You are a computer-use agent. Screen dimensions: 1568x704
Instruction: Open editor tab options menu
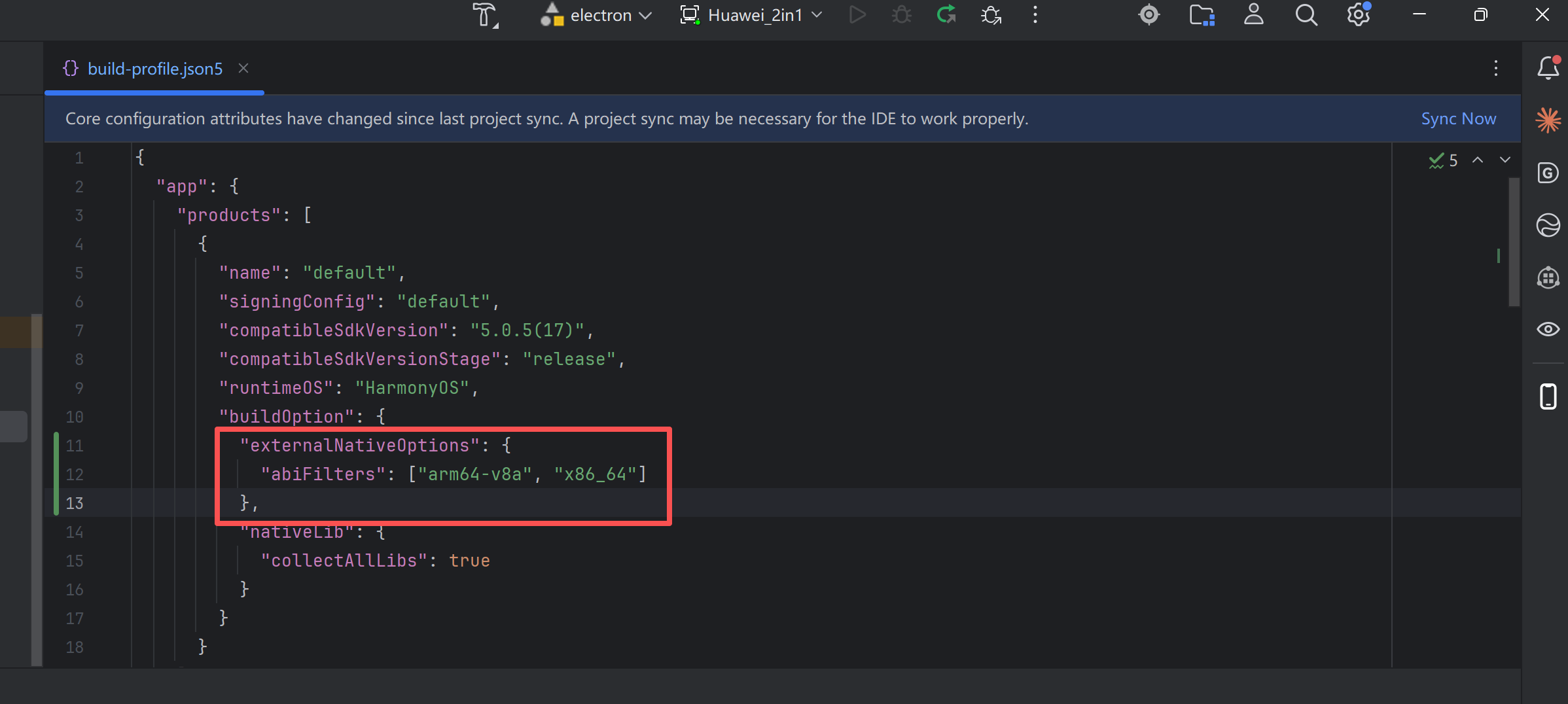pyautogui.click(x=1496, y=68)
